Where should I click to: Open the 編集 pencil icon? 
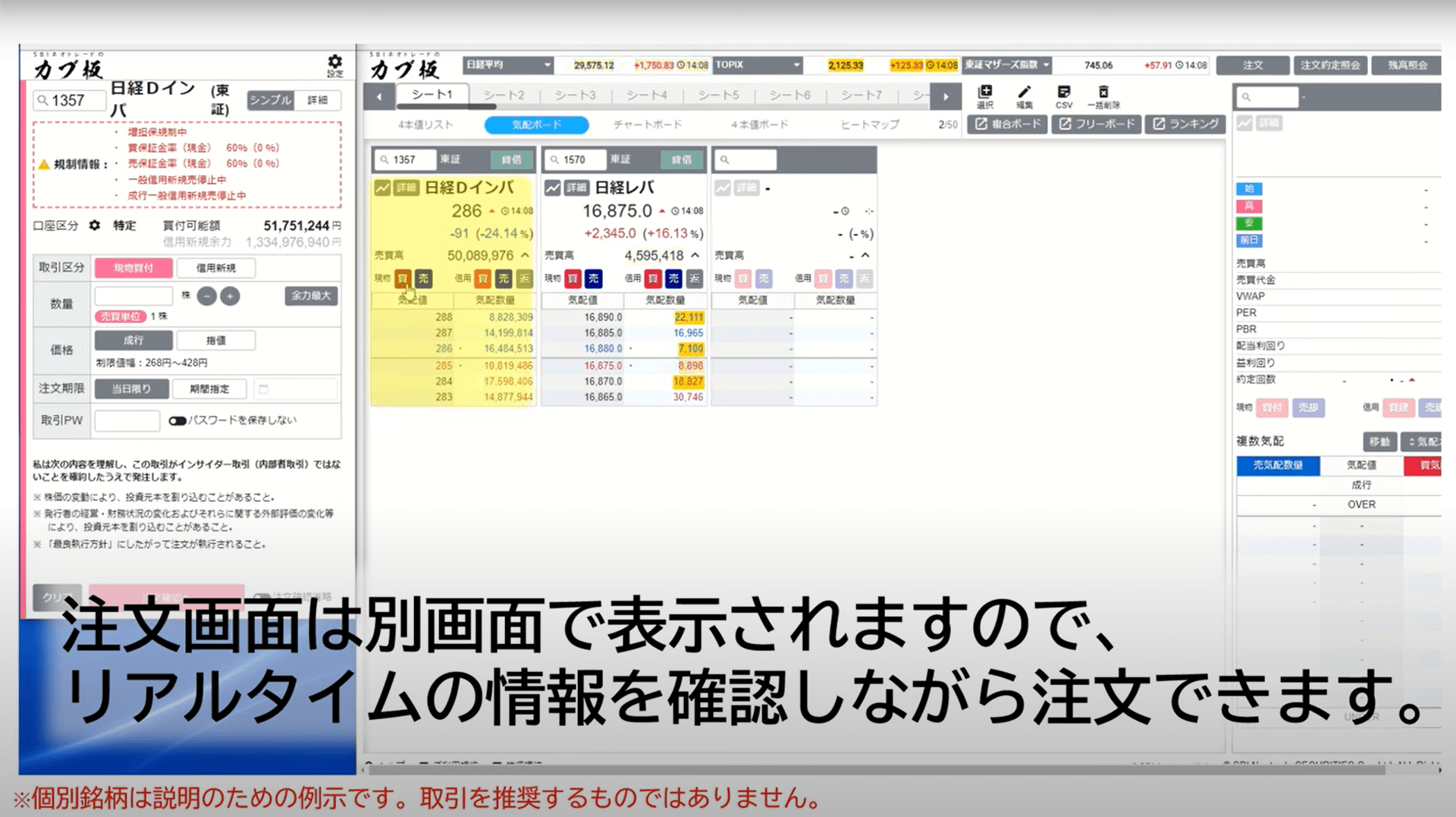pyautogui.click(x=1025, y=96)
